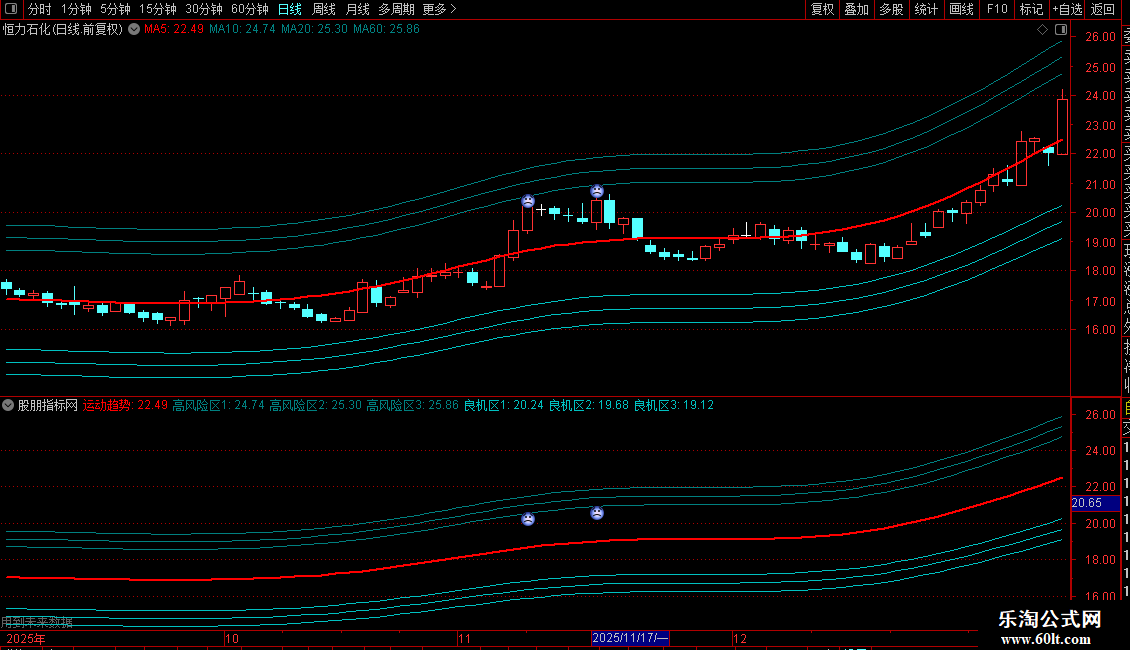The image size is (1130, 650).
Task: Click 高风险区2: 25.30 indicator value
Action: pyautogui.click(x=316, y=405)
